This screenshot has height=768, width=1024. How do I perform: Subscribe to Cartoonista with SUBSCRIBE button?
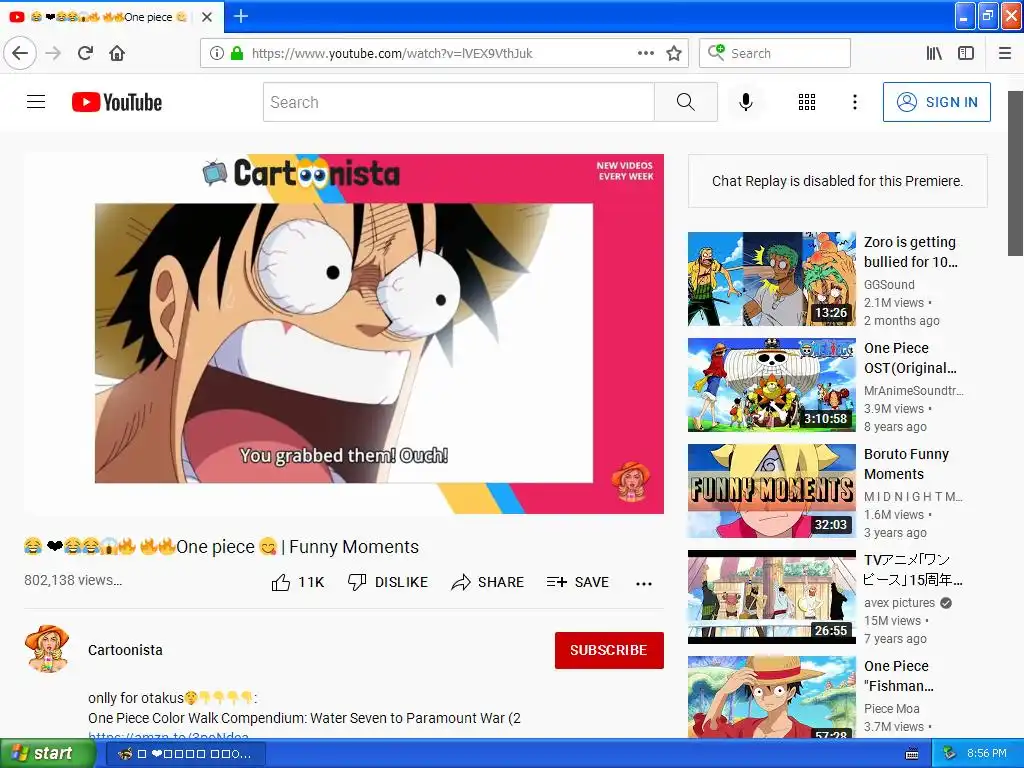tap(609, 650)
